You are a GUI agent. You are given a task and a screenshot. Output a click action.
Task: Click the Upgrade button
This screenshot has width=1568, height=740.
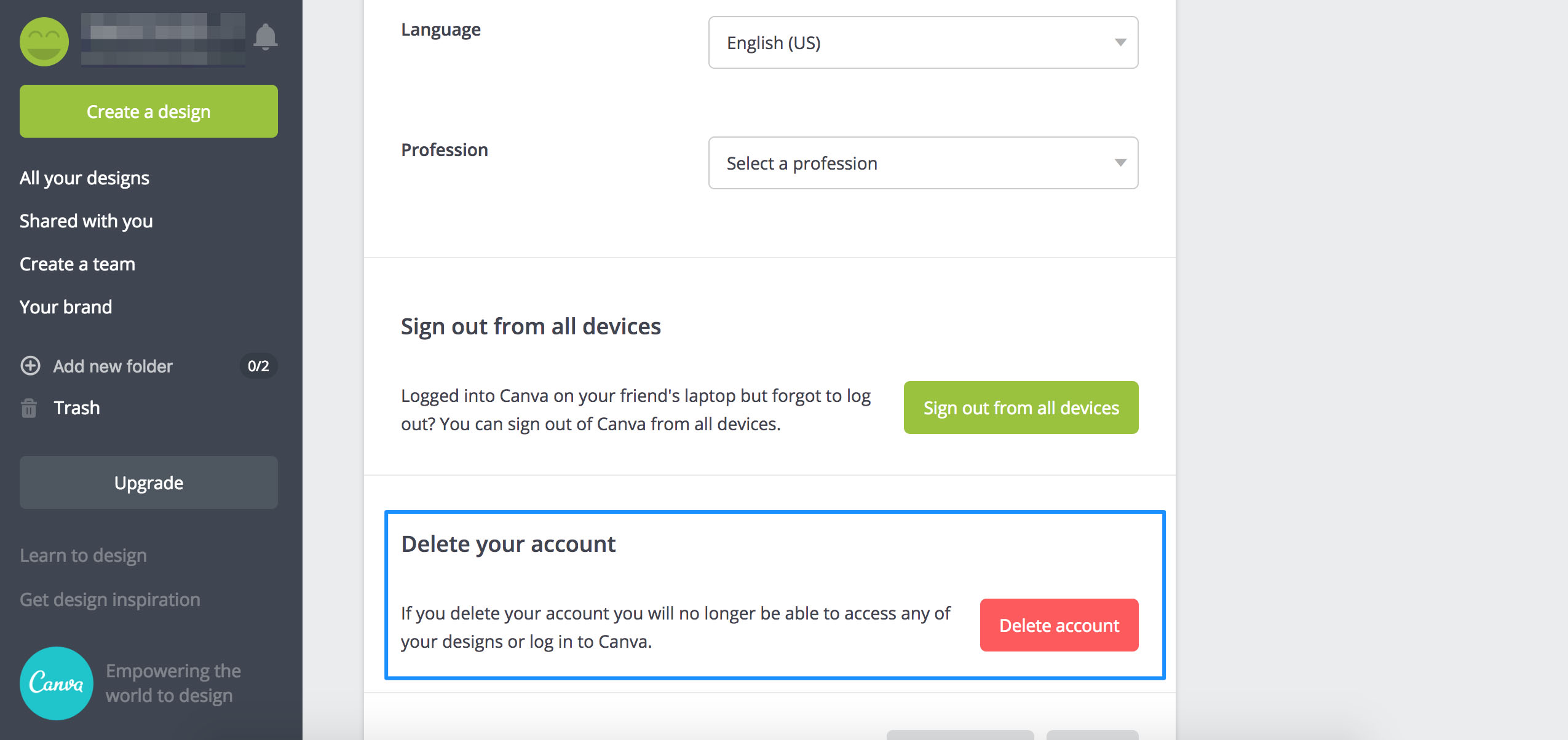(149, 482)
